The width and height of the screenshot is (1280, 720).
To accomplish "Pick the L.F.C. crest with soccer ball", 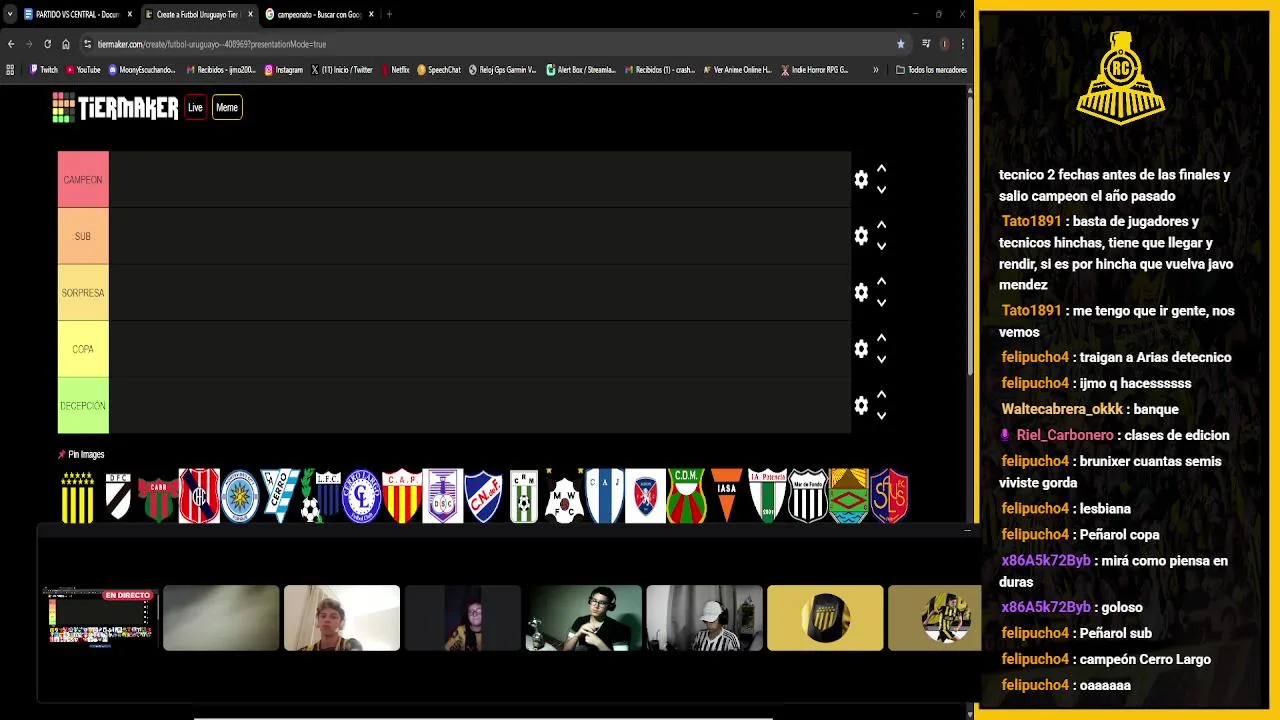I will pos(321,496).
